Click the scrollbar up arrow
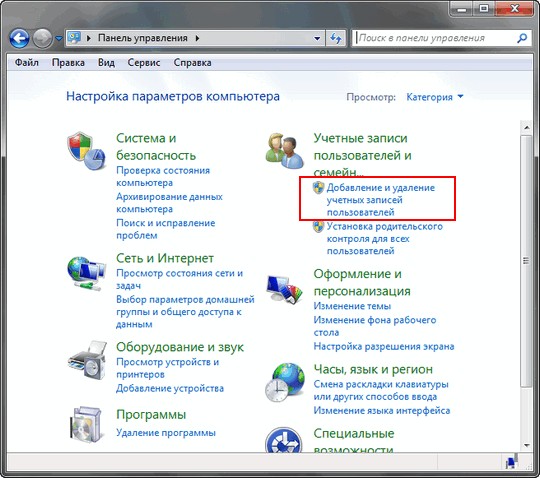Image resolution: width=540 pixels, height=478 pixels. 526,128
